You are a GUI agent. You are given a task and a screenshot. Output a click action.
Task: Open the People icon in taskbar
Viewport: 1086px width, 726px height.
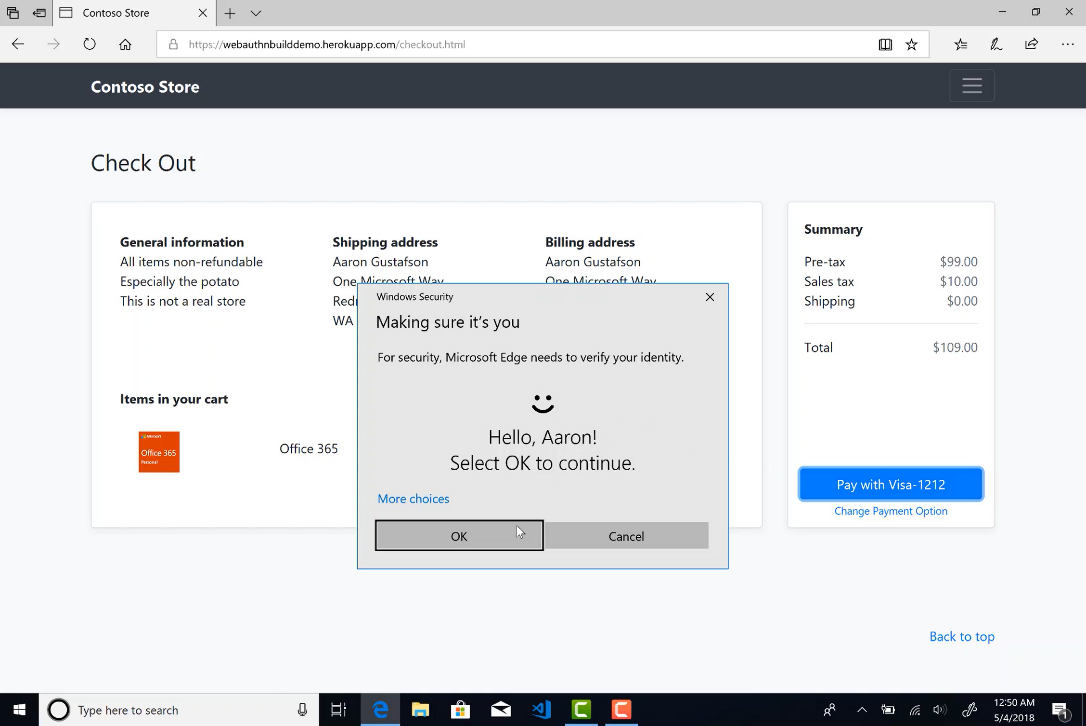pyautogui.click(x=829, y=709)
